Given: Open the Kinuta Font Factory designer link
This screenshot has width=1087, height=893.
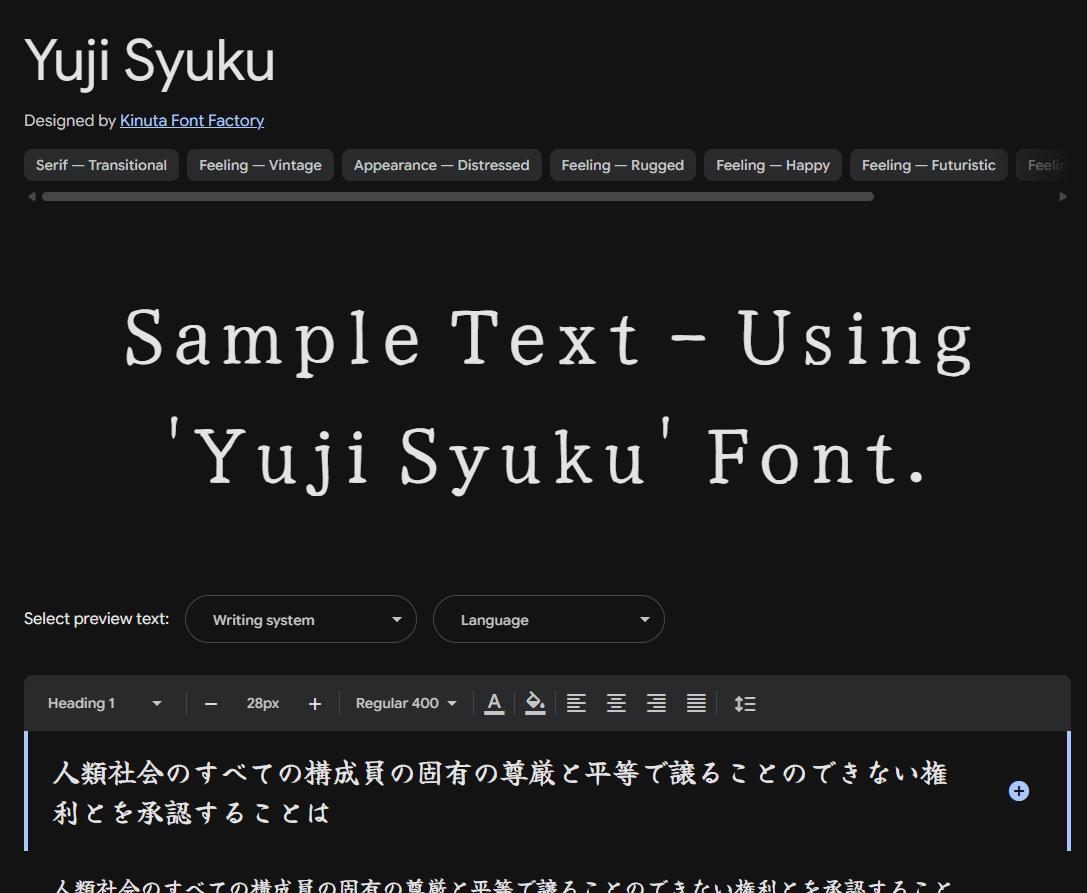Looking at the screenshot, I should [192, 121].
